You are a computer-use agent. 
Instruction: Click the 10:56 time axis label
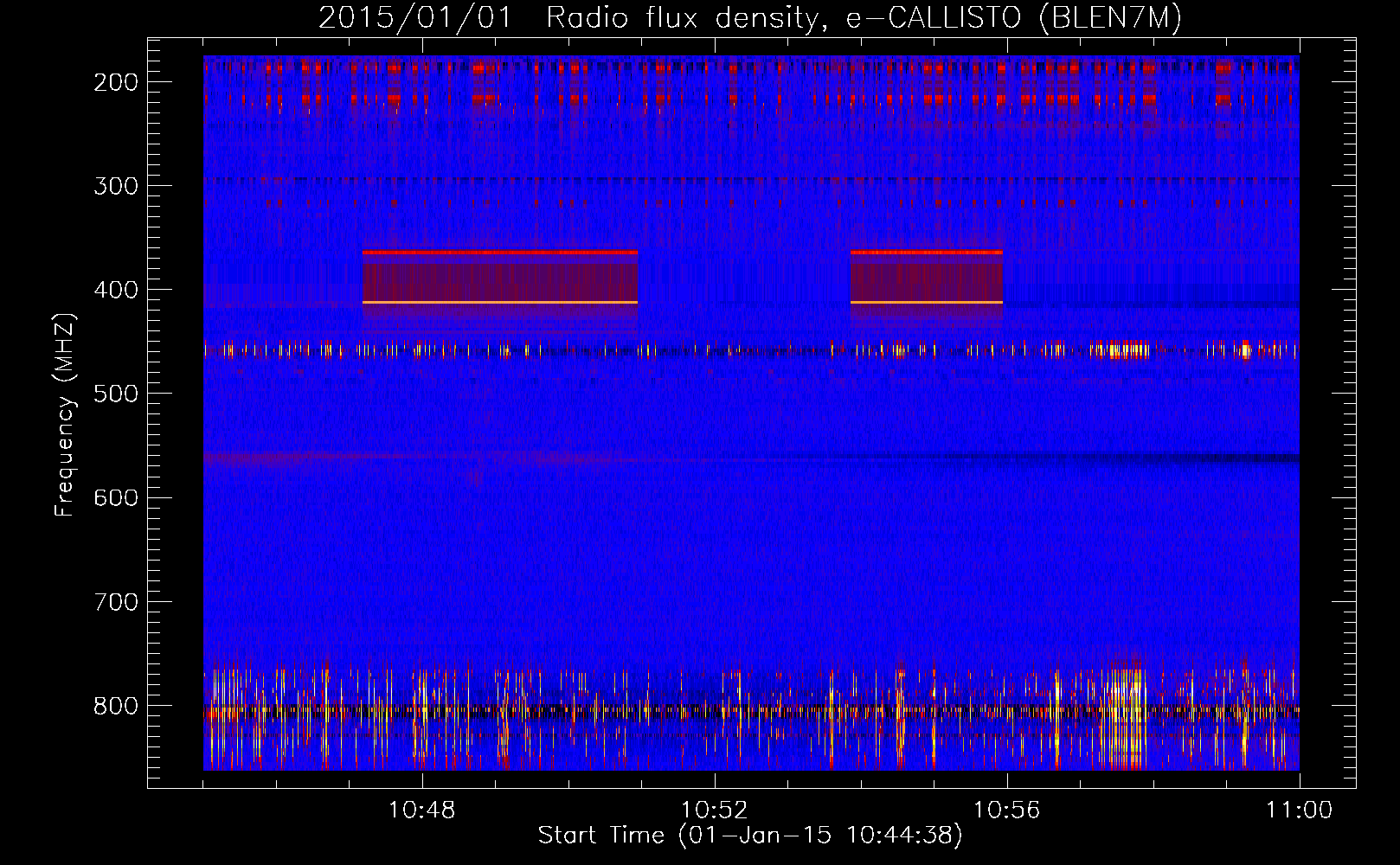tap(1007, 811)
